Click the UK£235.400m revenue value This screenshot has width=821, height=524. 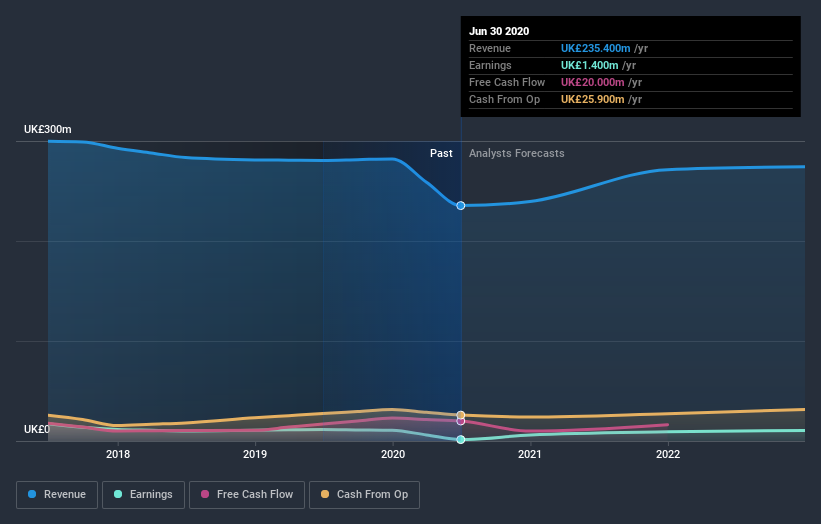click(x=595, y=48)
